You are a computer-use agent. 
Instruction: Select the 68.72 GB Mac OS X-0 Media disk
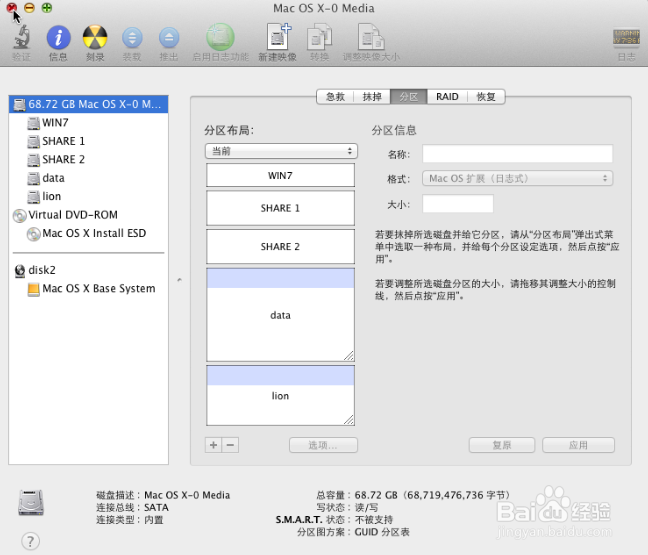(88, 104)
